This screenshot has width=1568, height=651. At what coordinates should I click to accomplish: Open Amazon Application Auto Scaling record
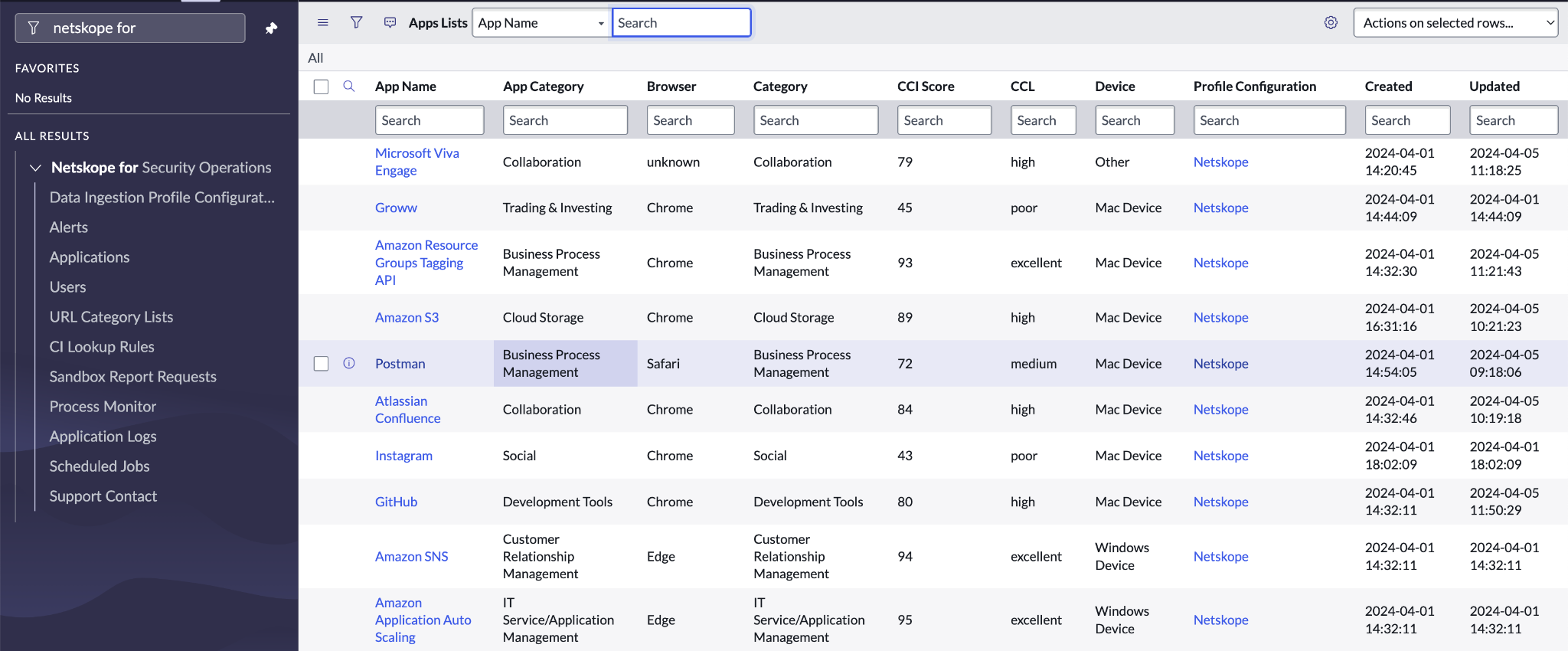(x=423, y=620)
